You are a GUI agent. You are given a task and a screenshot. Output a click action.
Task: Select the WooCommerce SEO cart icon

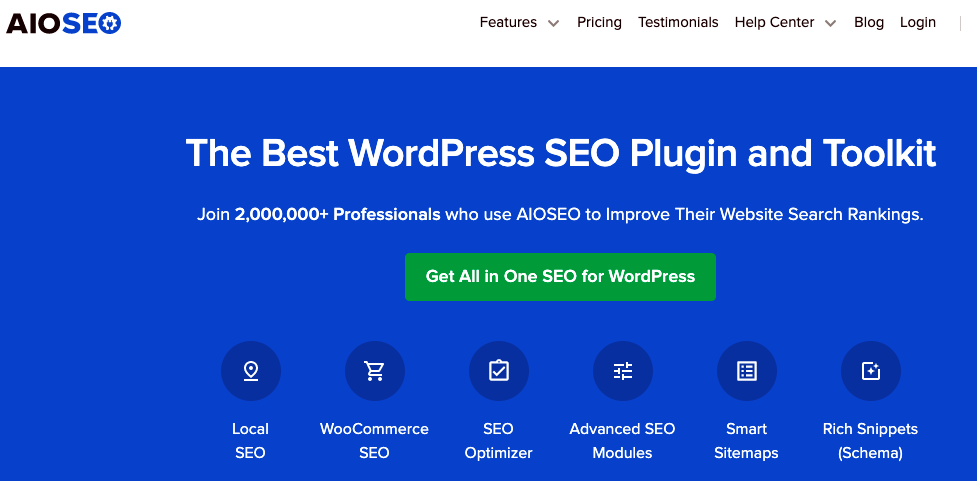pos(374,371)
